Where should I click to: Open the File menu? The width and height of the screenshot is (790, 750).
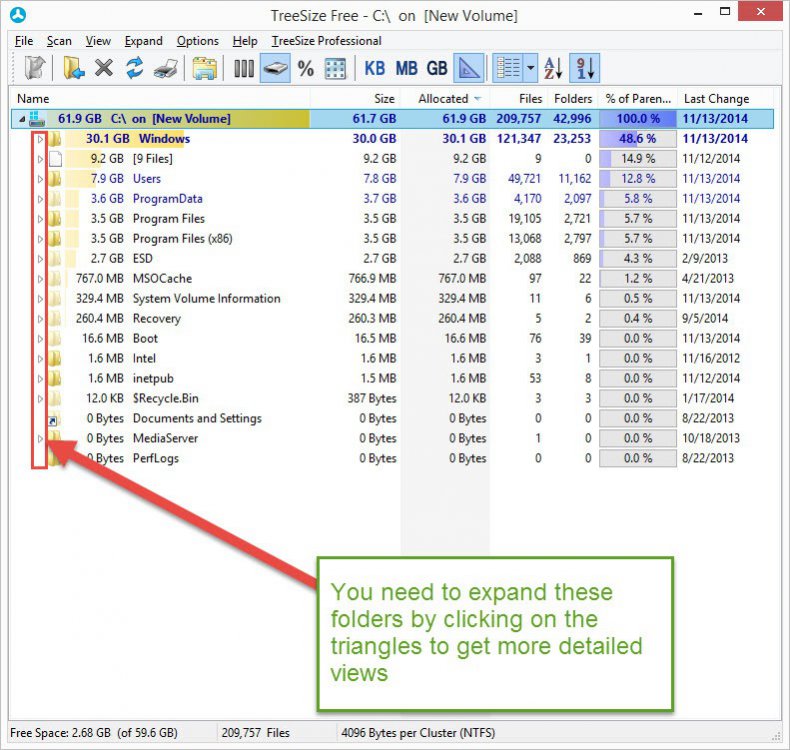(24, 41)
